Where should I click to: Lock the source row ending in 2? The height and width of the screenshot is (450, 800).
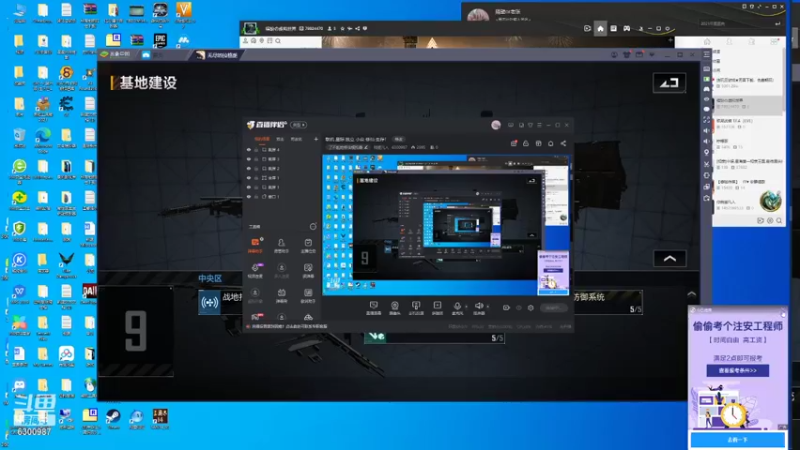pos(256,168)
